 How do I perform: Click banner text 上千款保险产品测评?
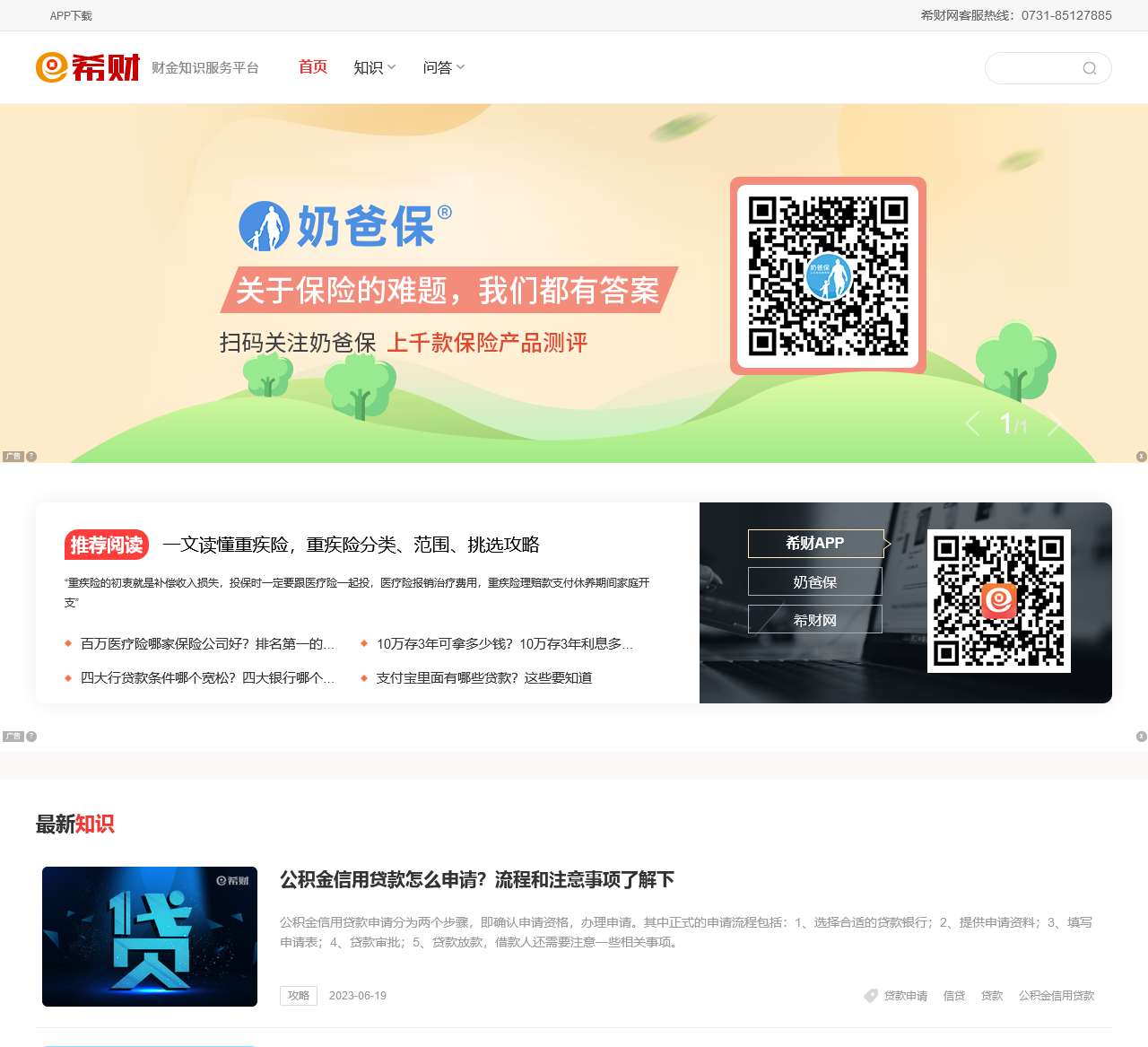pyautogui.click(x=487, y=343)
